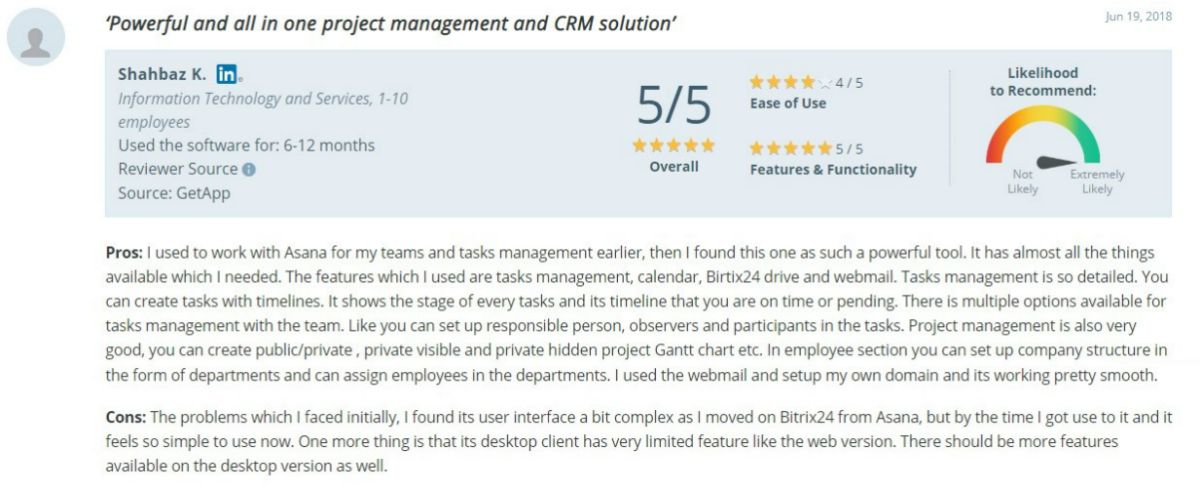Click the Overall five-star rating
1200x490 pixels.
(673, 146)
